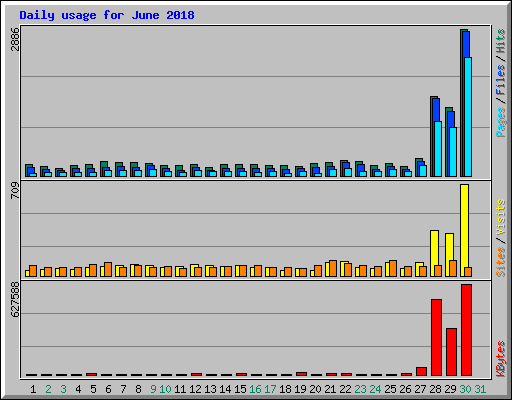
Task: Select the day 28 yellow visits bar
Action: 434,253
